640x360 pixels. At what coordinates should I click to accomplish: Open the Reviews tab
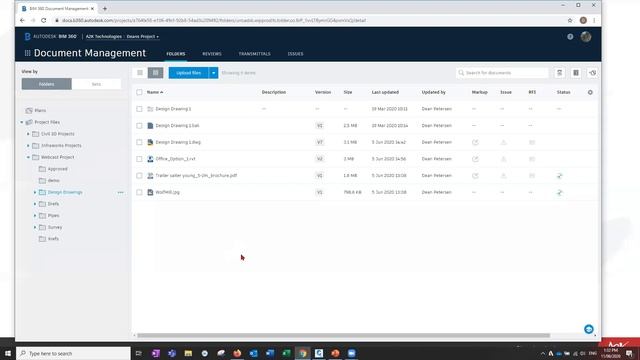(x=212, y=54)
